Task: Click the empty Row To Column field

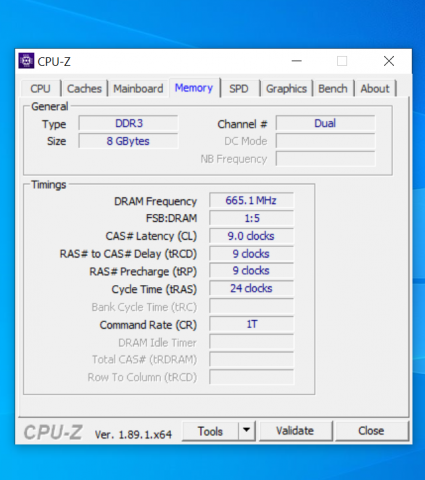Action: click(x=251, y=377)
